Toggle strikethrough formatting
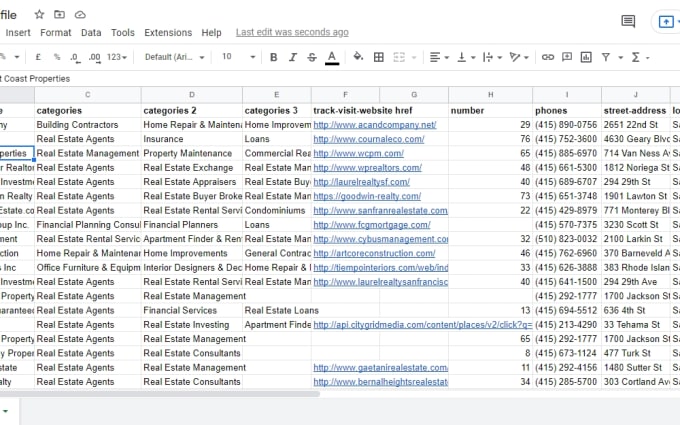The height and width of the screenshot is (425, 680). pyautogui.click(x=312, y=57)
